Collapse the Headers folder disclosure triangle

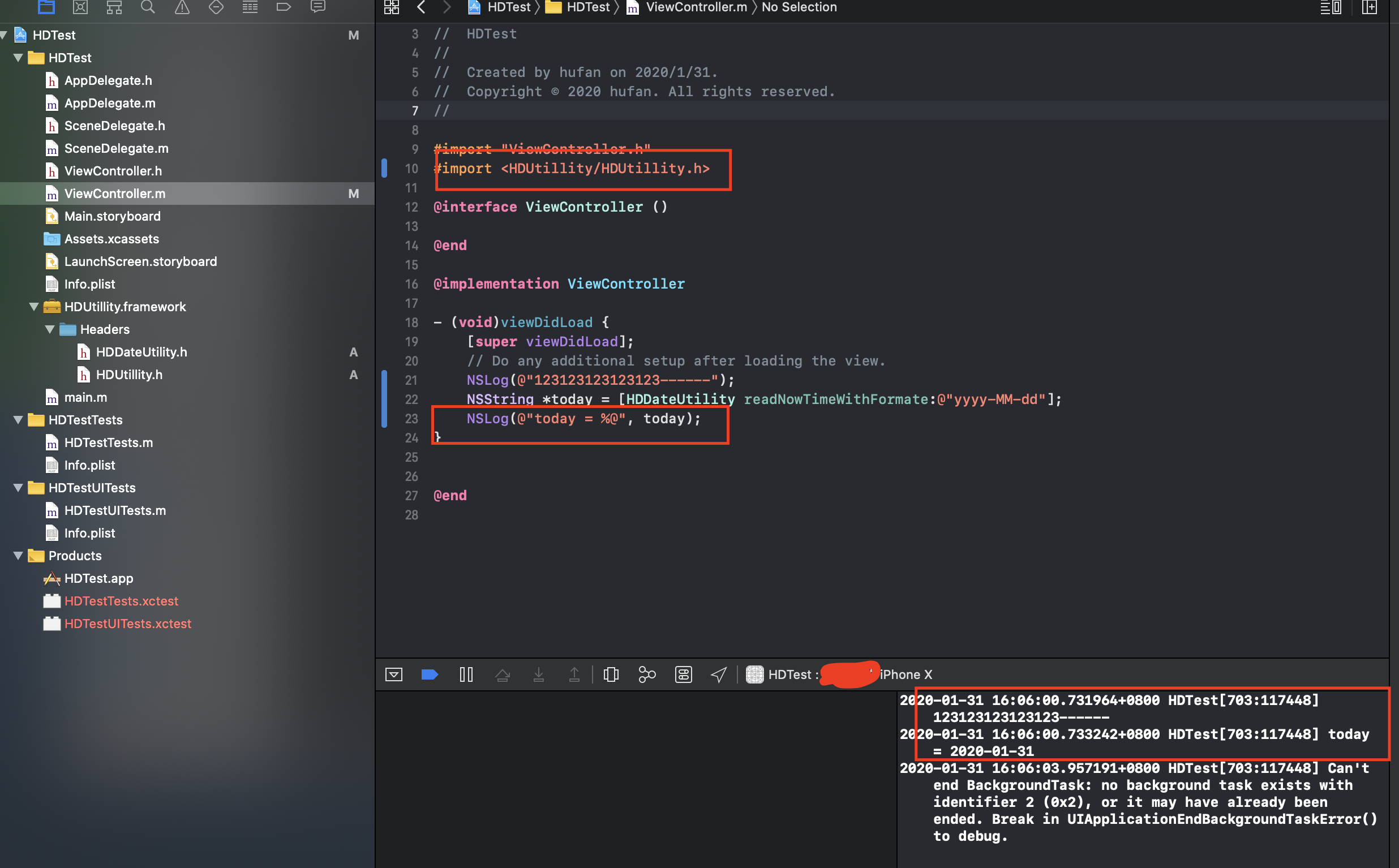pyautogui.click(x=50, y=329)
